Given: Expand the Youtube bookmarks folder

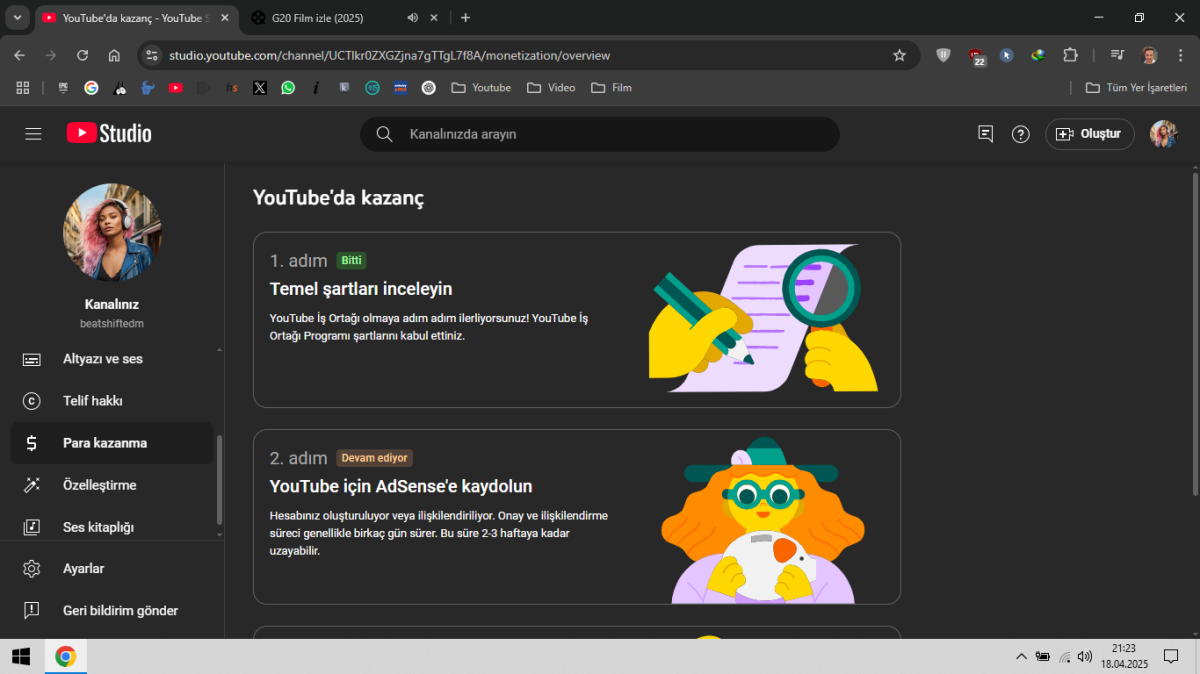Looking at the screenshot, I should coord(481,88).
